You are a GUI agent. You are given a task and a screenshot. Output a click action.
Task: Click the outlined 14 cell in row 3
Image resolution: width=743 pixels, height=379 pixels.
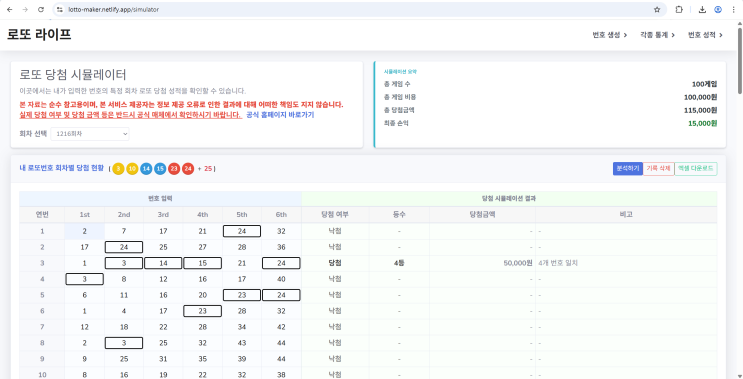(x=163, y=263)
